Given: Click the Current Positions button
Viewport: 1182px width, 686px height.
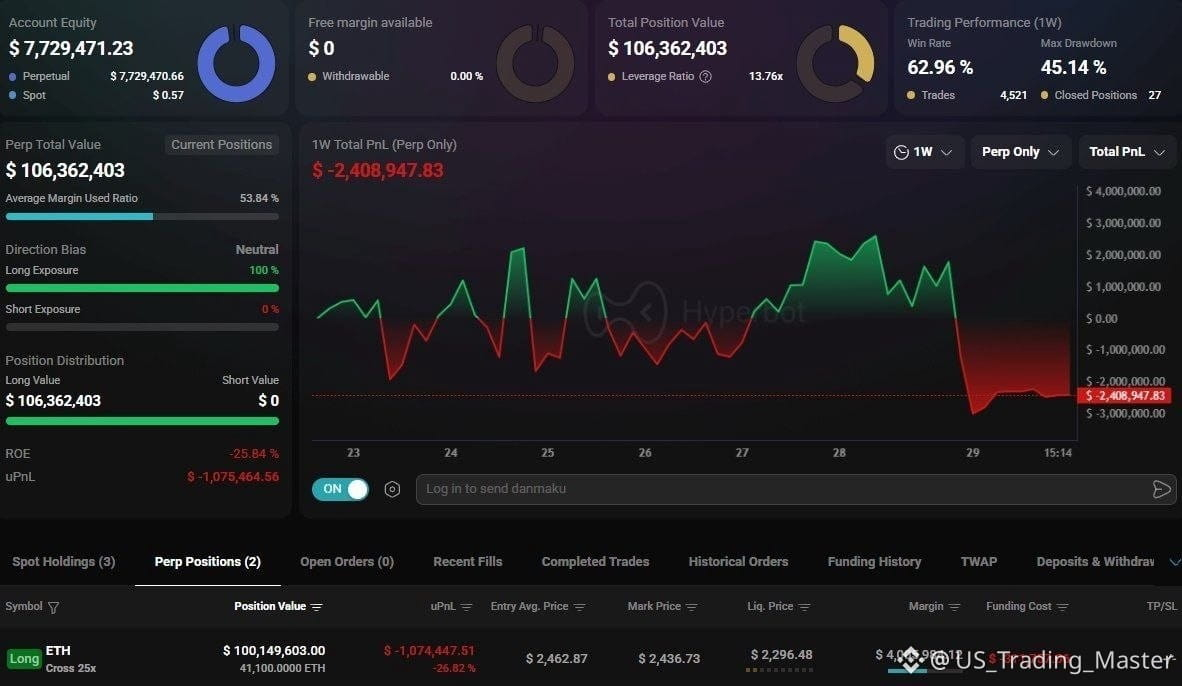Looking at the screenshot, I should [x=222, y=145].
